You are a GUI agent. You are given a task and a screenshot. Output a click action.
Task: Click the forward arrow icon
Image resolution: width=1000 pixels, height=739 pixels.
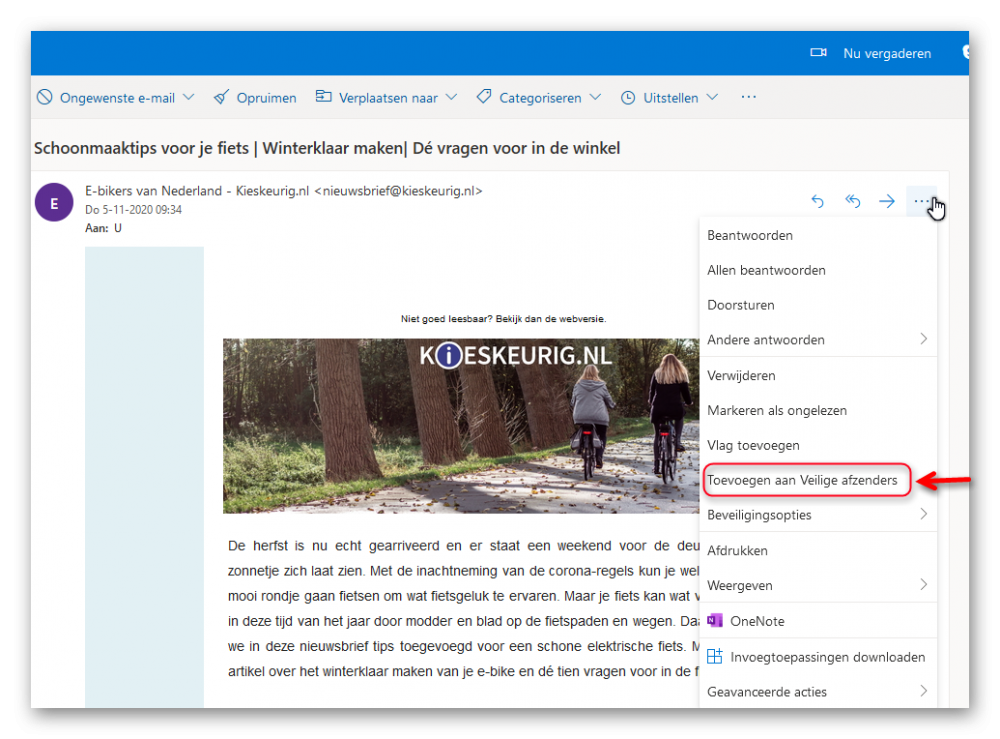click(886, 201)
